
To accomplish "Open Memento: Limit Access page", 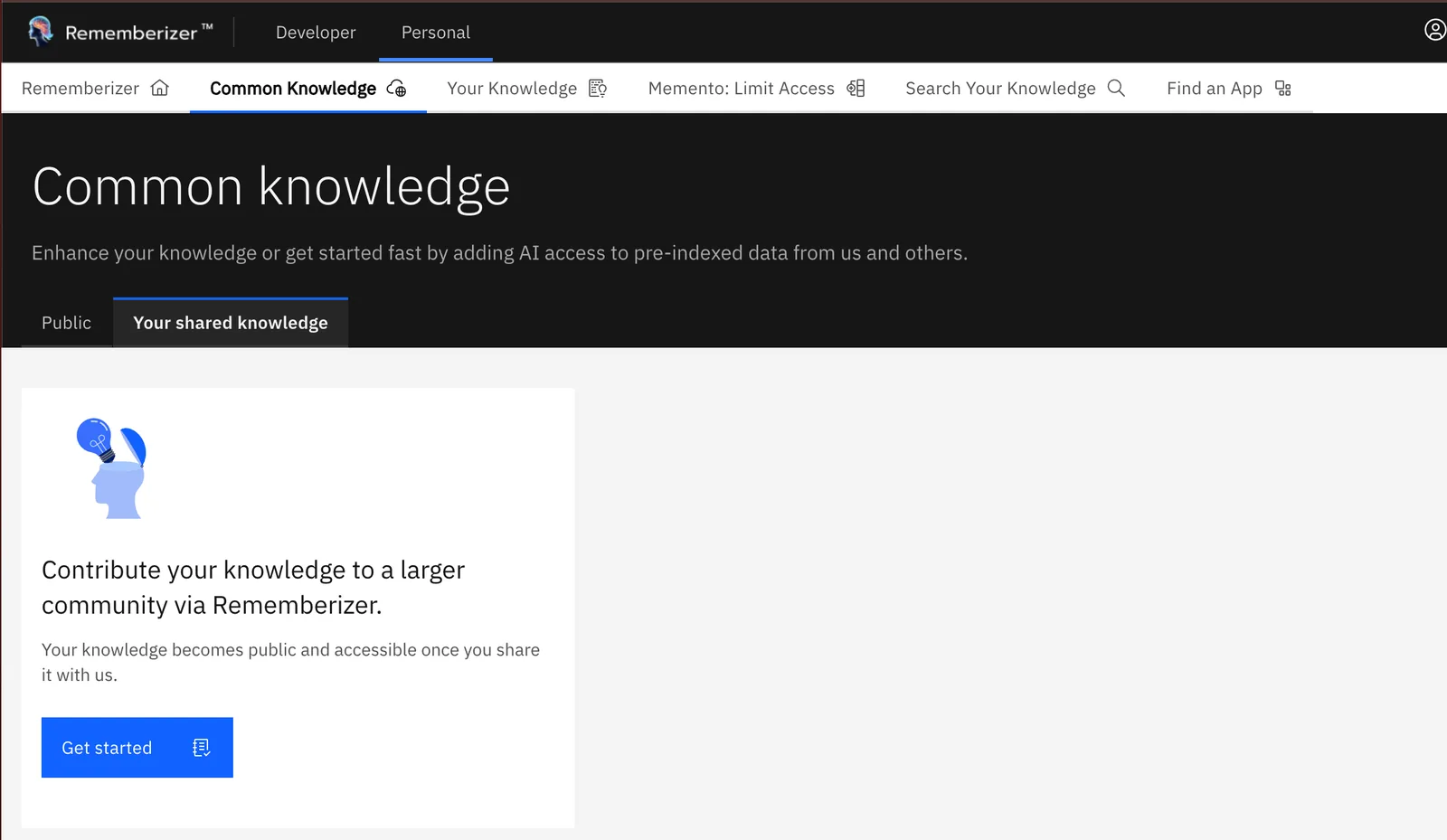I will click(756, 88).
